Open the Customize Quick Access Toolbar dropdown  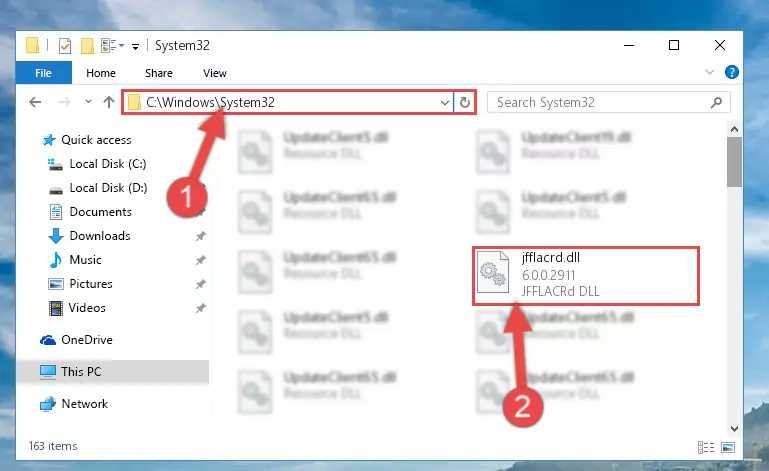tap(135, 47)
